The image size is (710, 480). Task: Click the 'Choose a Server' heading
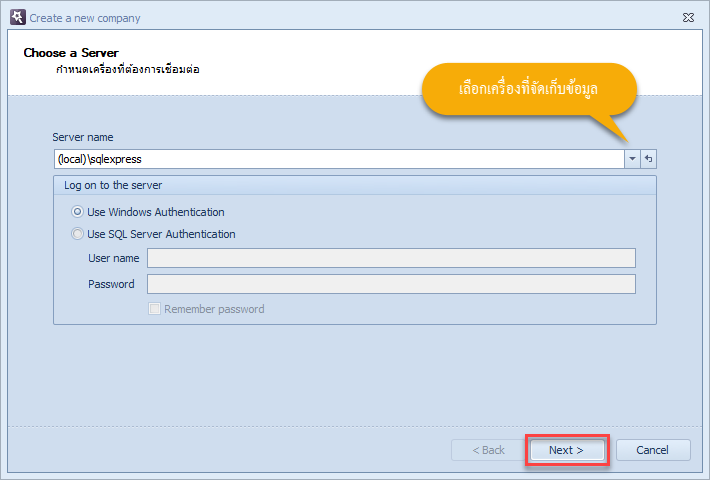71,53
